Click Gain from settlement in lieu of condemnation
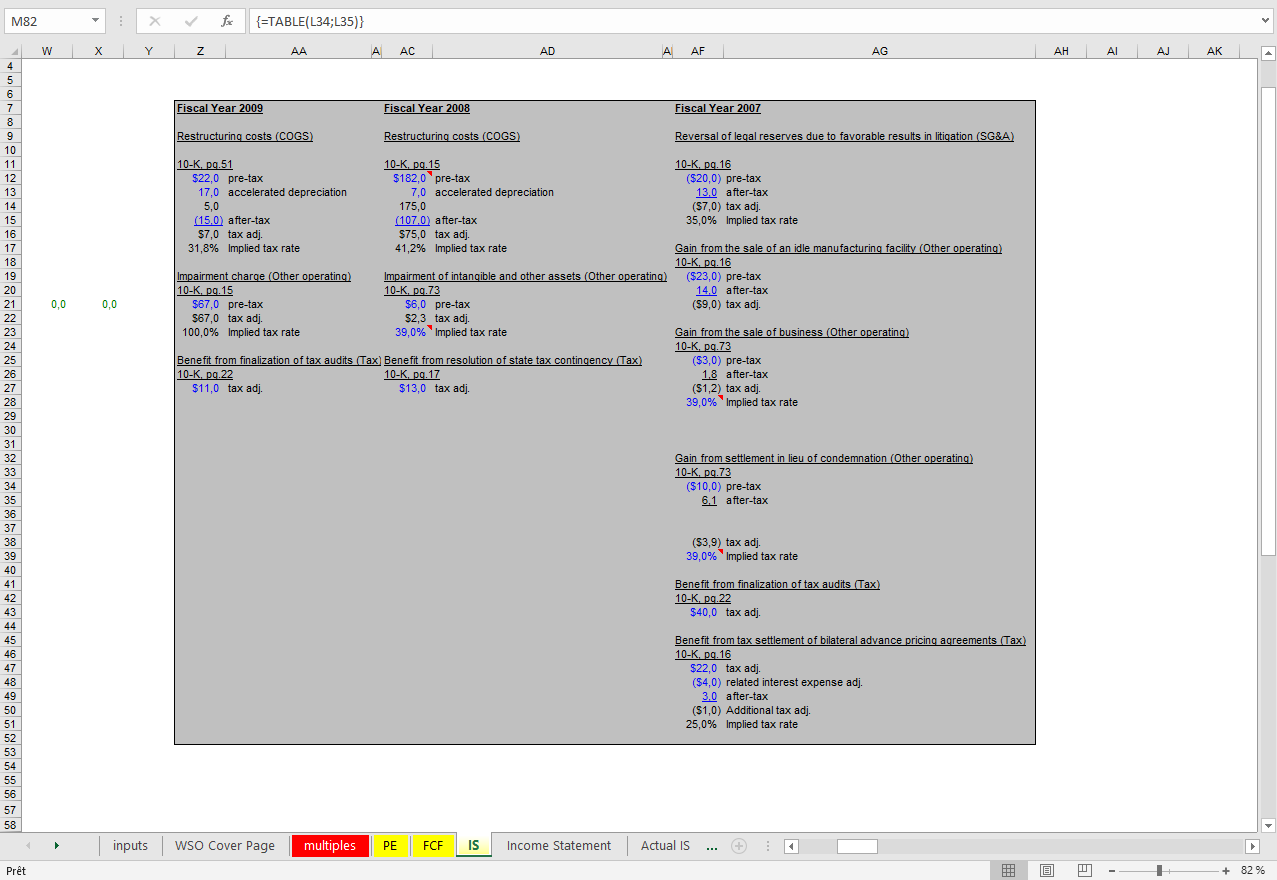The height and width of the screenshot is (880, 1277). pyautogui.click(x=824, y=458)
